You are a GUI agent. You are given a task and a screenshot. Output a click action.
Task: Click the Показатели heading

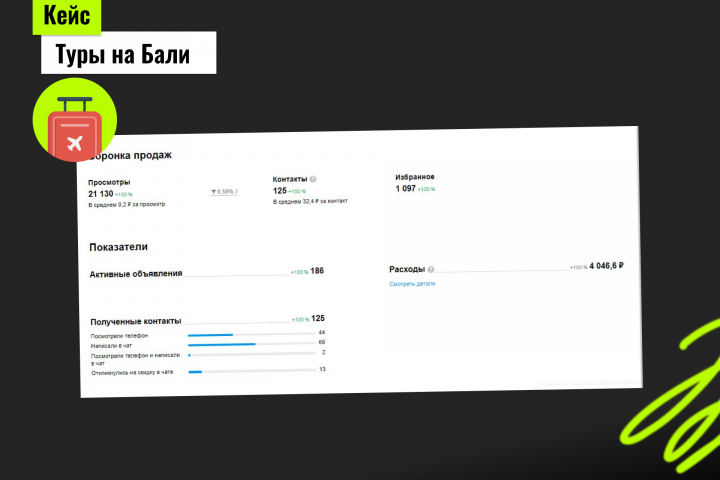pyautogui.click(x=118, y=247)
